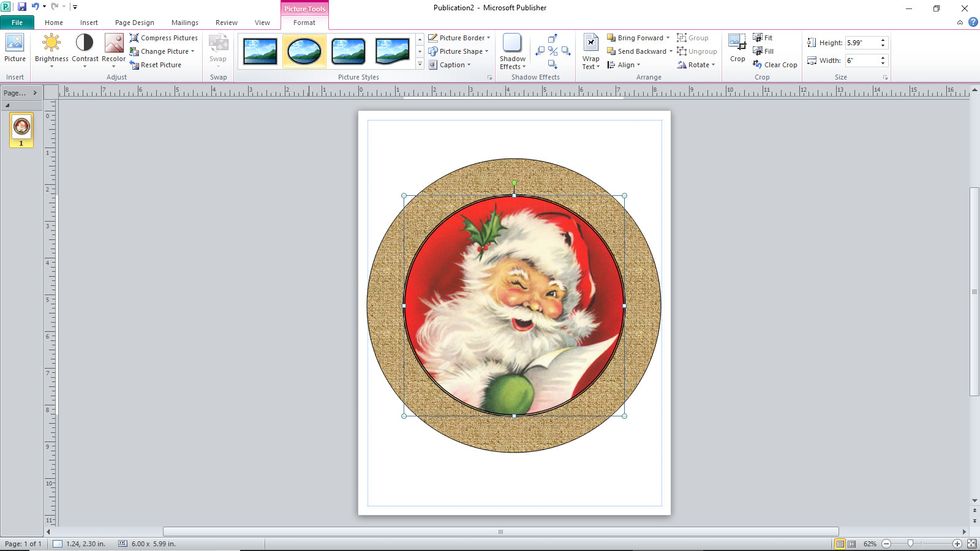This screenshot has height=551, width=980.
Task: Open the Recolor options
Action: coord(114,51)
